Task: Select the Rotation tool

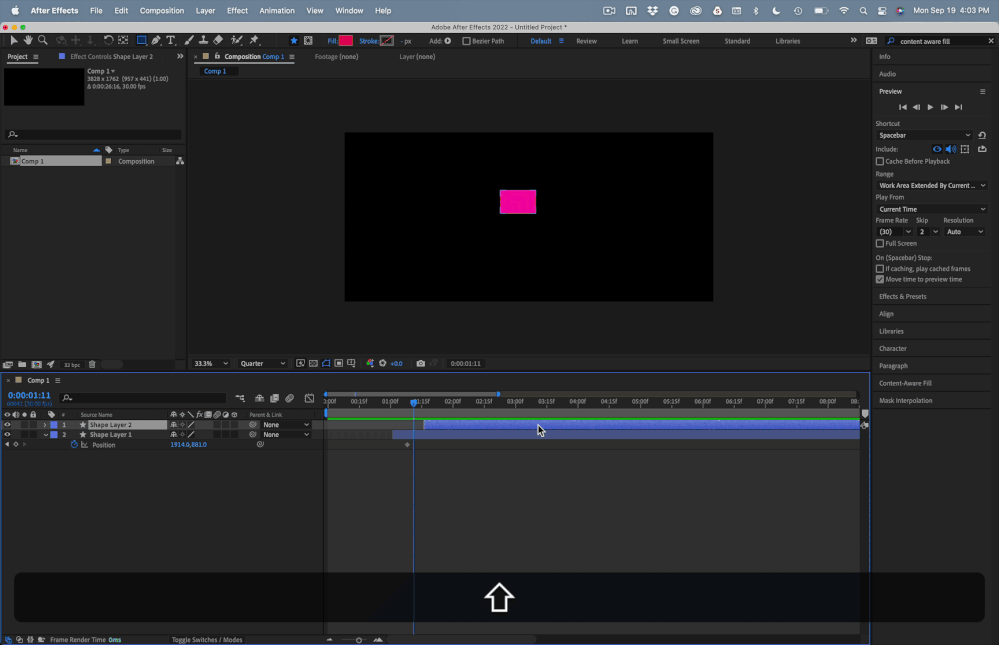Action: click(108, 40)
